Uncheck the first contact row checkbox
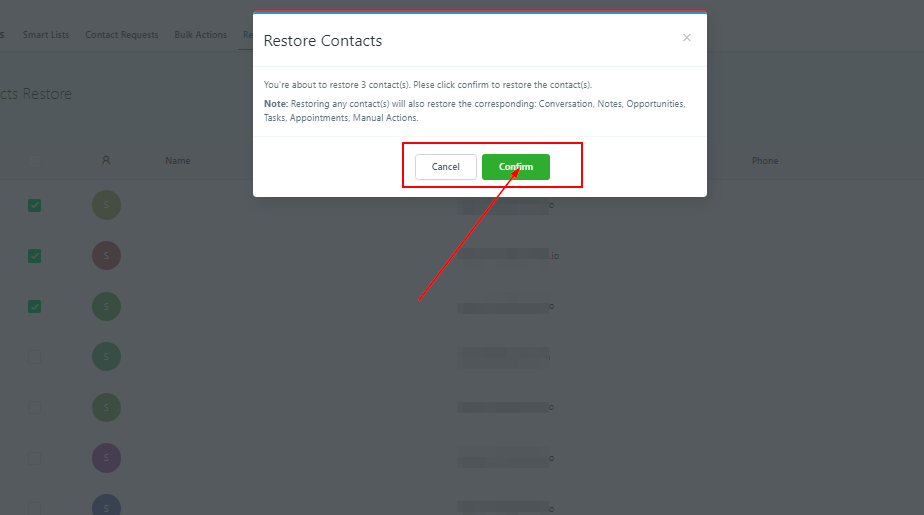 pyautogui.click(x=35, y=205)
